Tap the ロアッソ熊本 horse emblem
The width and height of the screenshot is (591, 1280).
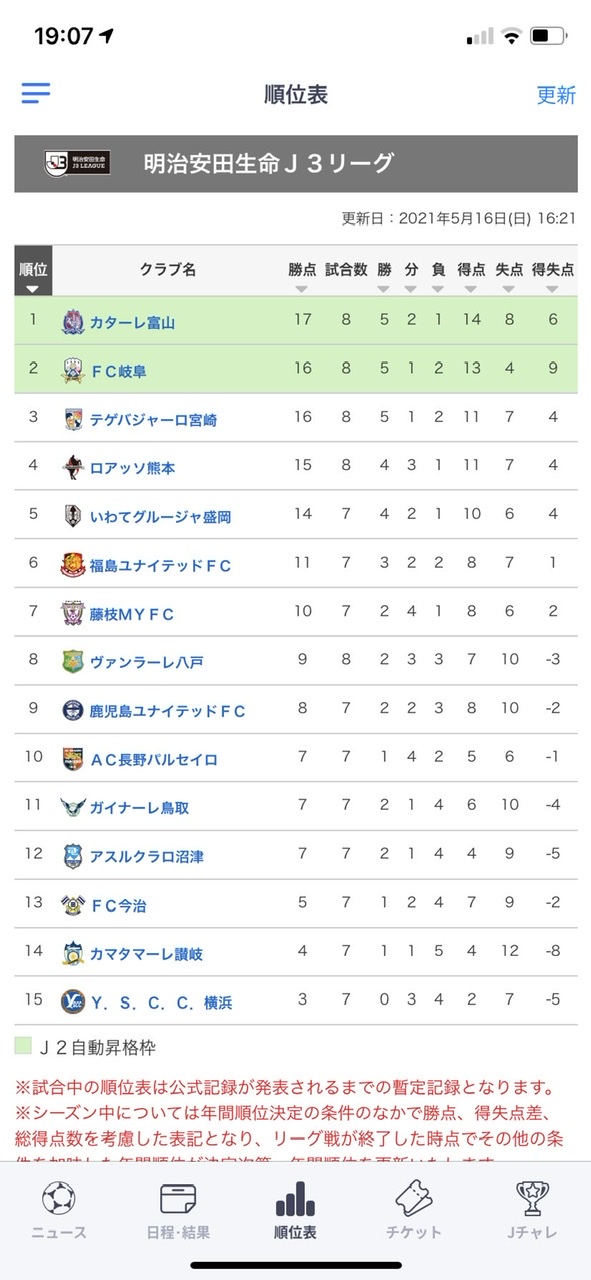click(x=74, y=467)
